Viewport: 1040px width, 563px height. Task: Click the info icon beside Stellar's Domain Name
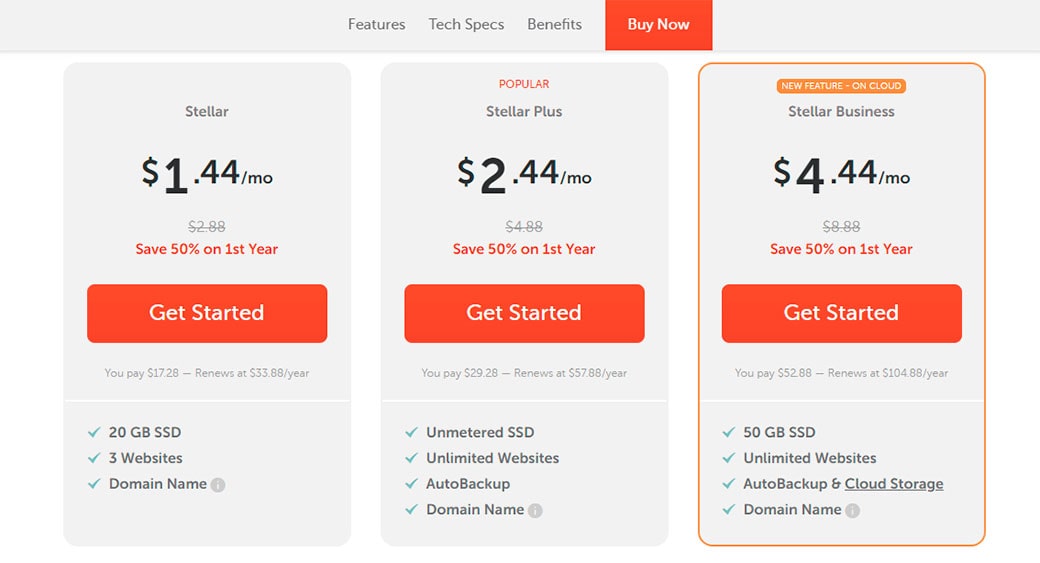click(x=218, y=485)
